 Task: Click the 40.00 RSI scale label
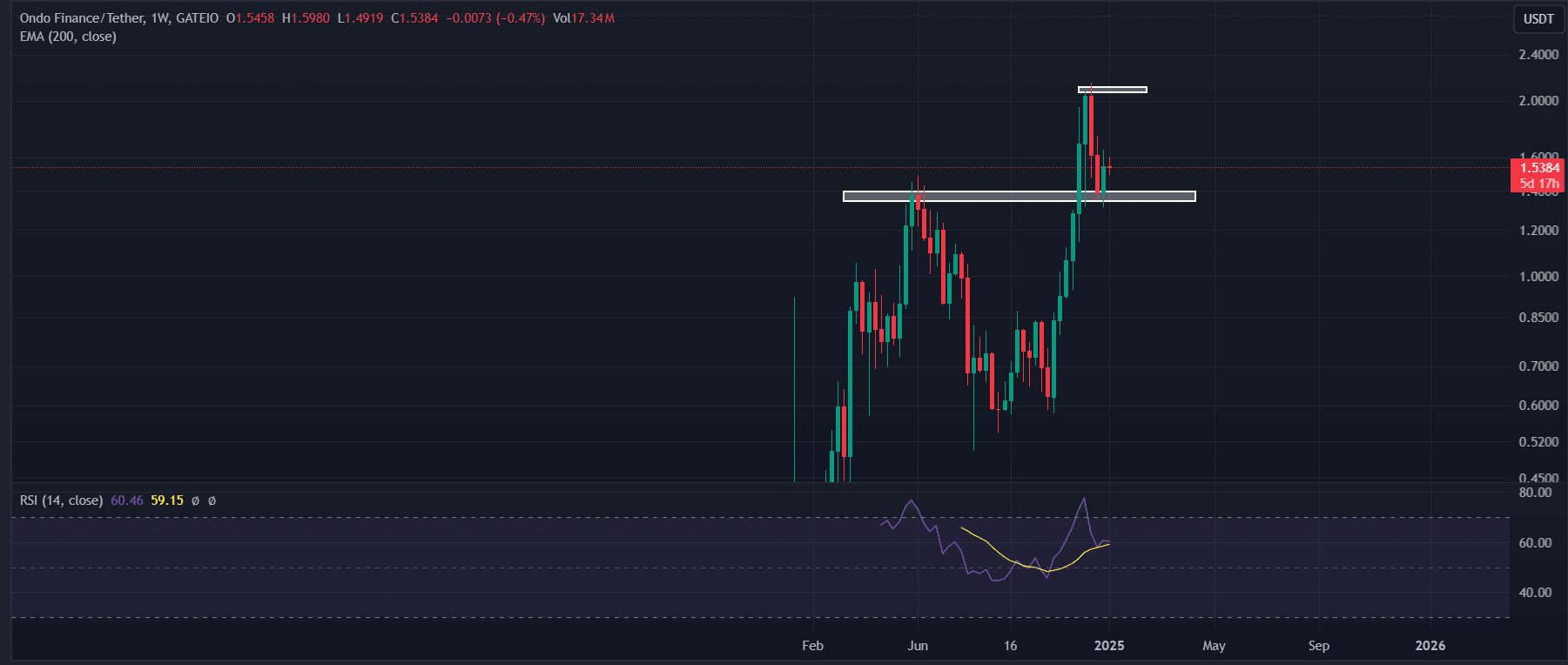1536,593
